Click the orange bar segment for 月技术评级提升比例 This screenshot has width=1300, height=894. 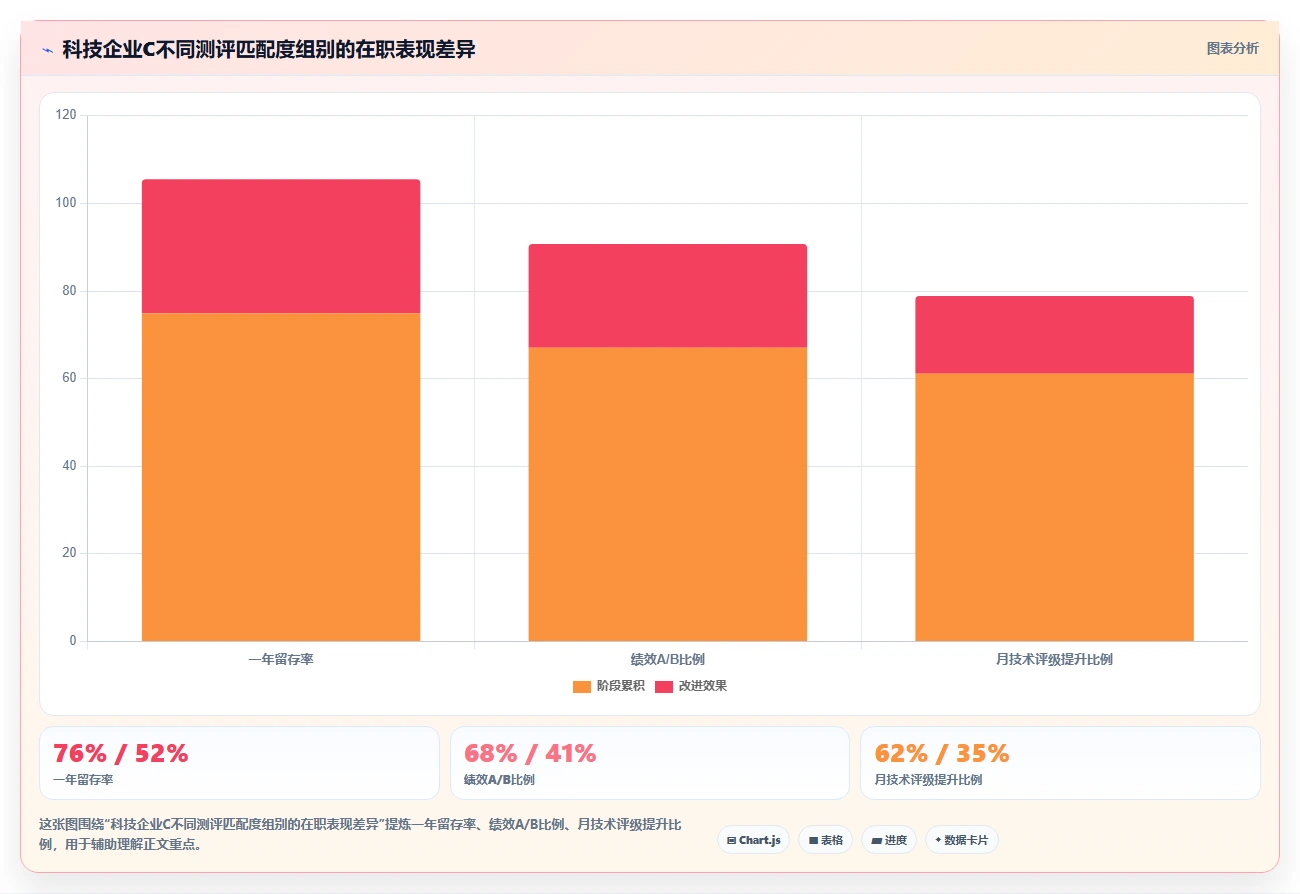tap(1054, 507)
